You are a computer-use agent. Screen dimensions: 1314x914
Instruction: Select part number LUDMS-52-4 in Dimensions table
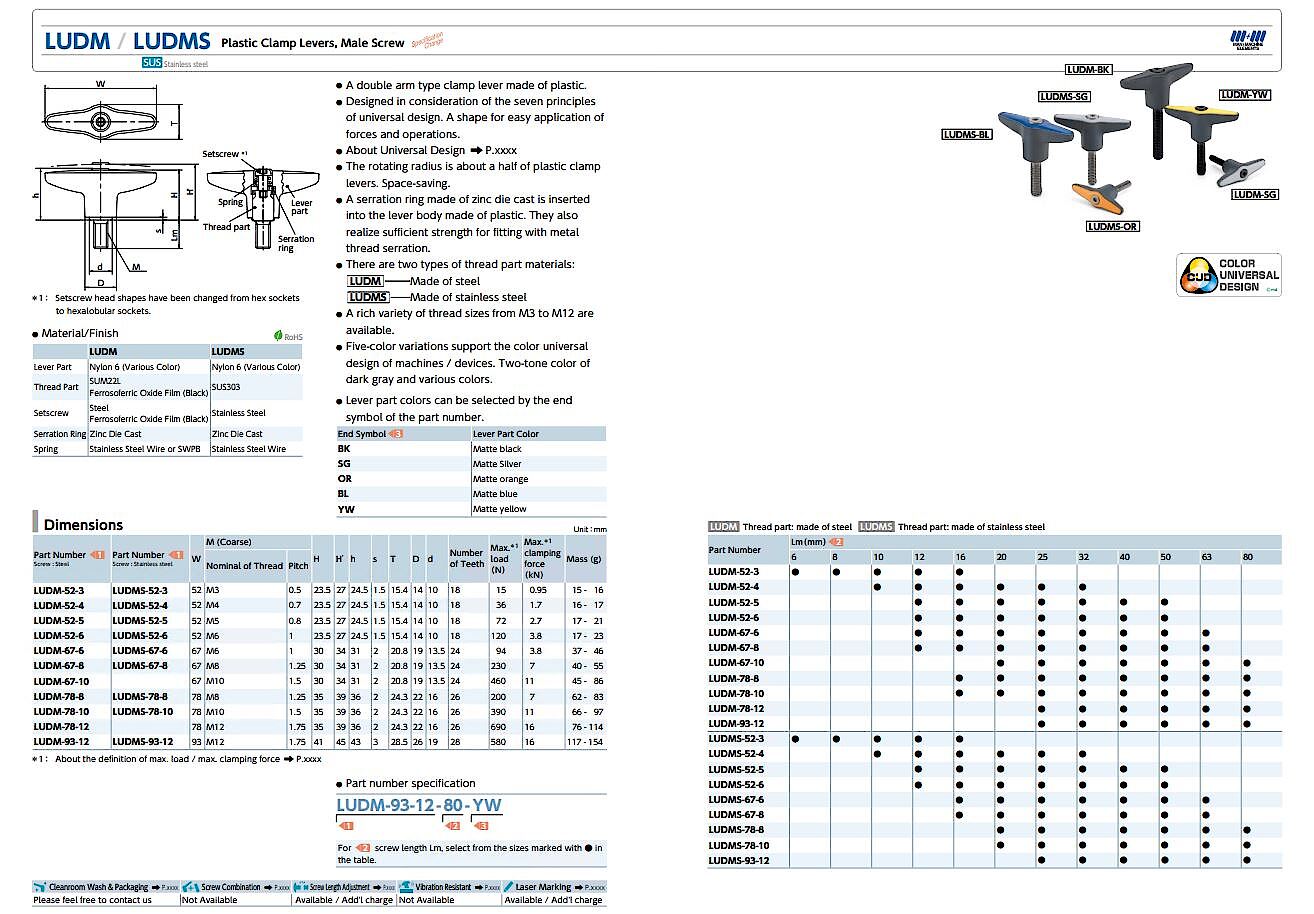coord(140,605)
